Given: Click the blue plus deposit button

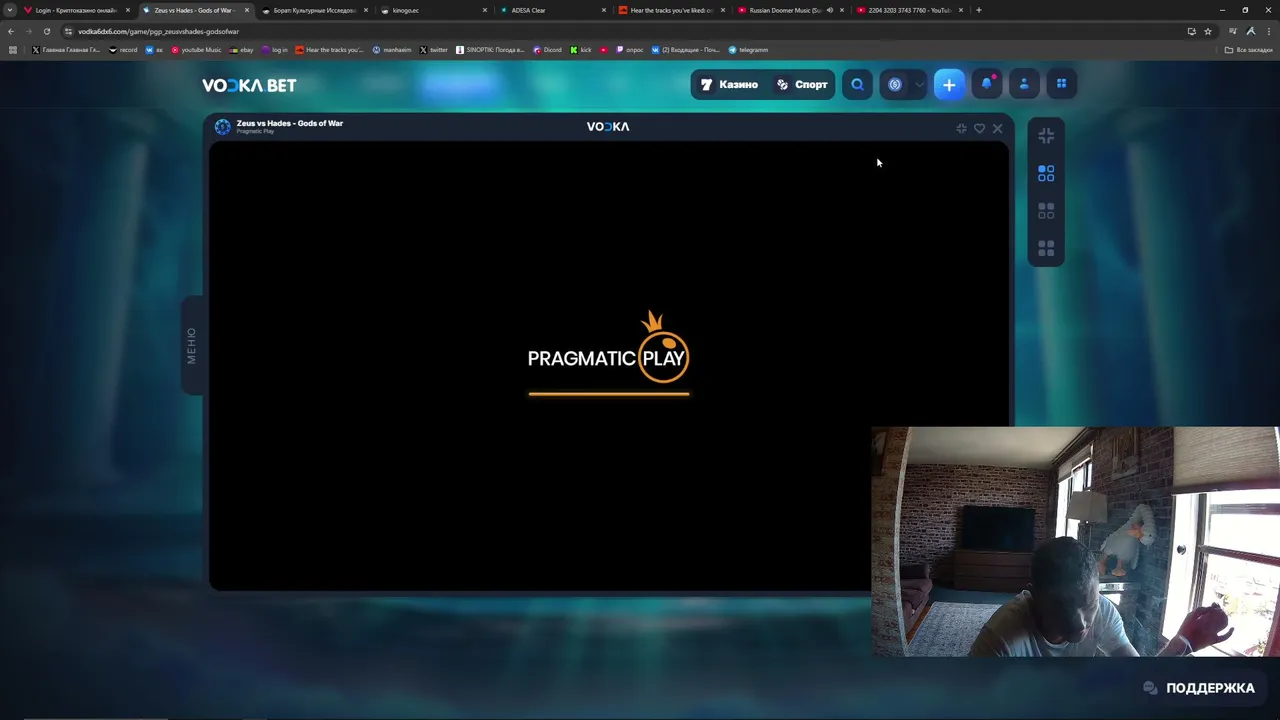Looking at the screenshot, I should coord(949,85).
